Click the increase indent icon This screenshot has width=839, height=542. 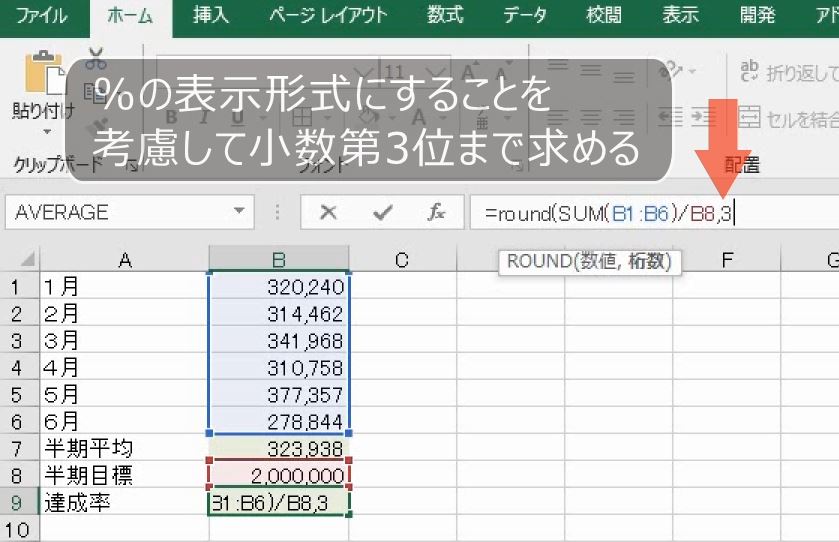click(x=703, y=117)
